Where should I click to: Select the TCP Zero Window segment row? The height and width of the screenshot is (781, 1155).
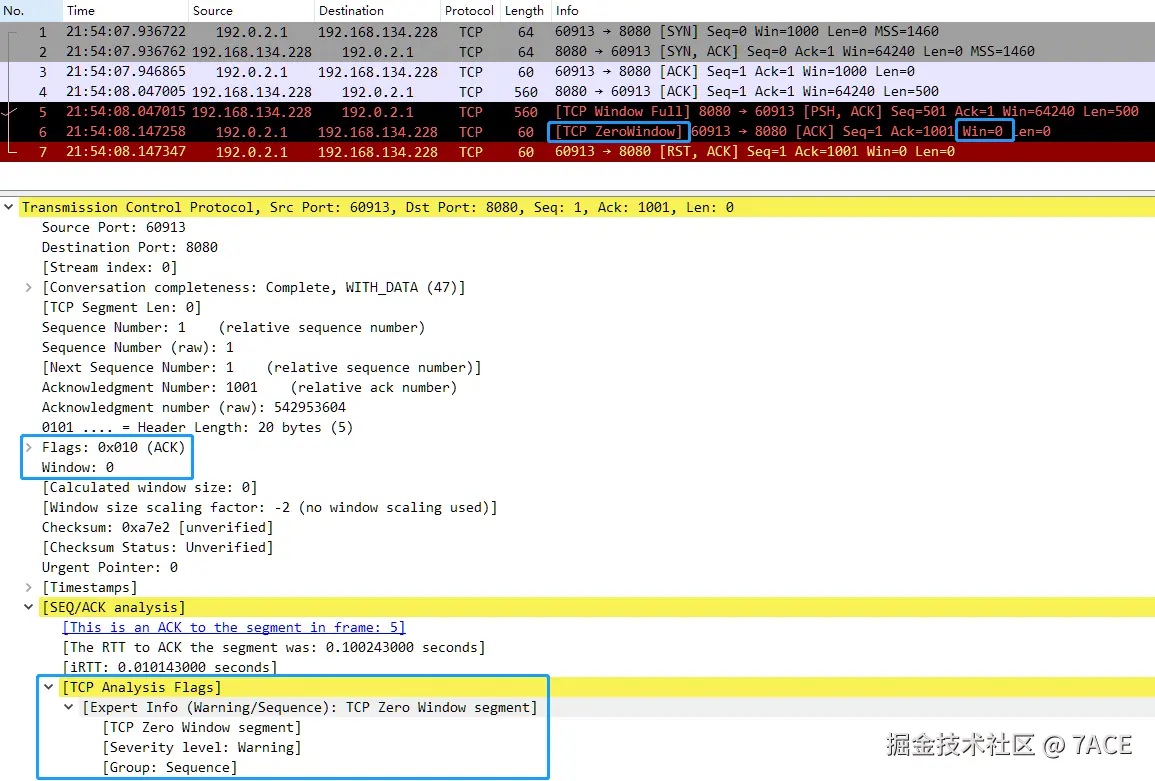202,727
